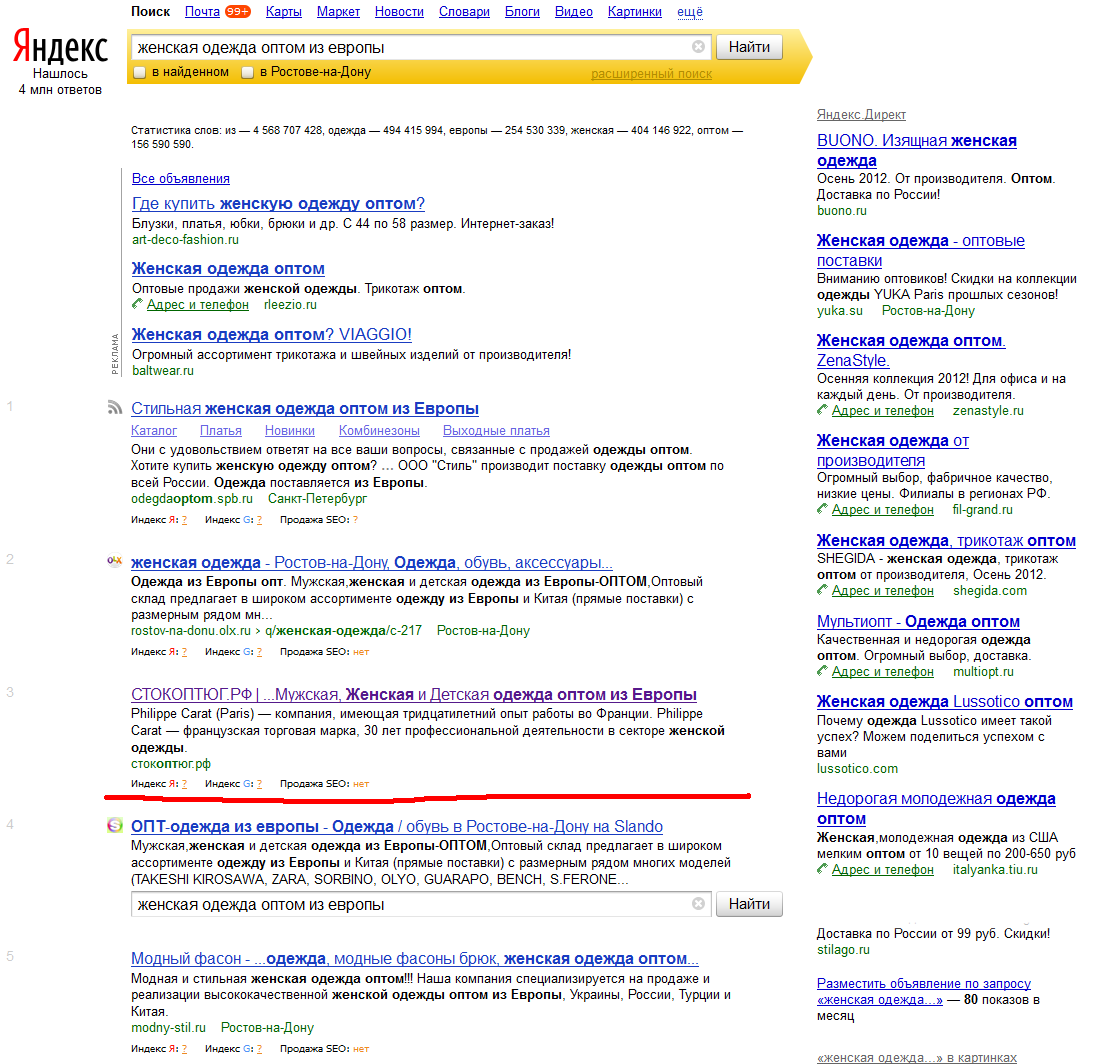Screen dimensions: 1107x1064
Task: Open the Маркет service
Action: [x=338, y=11]
